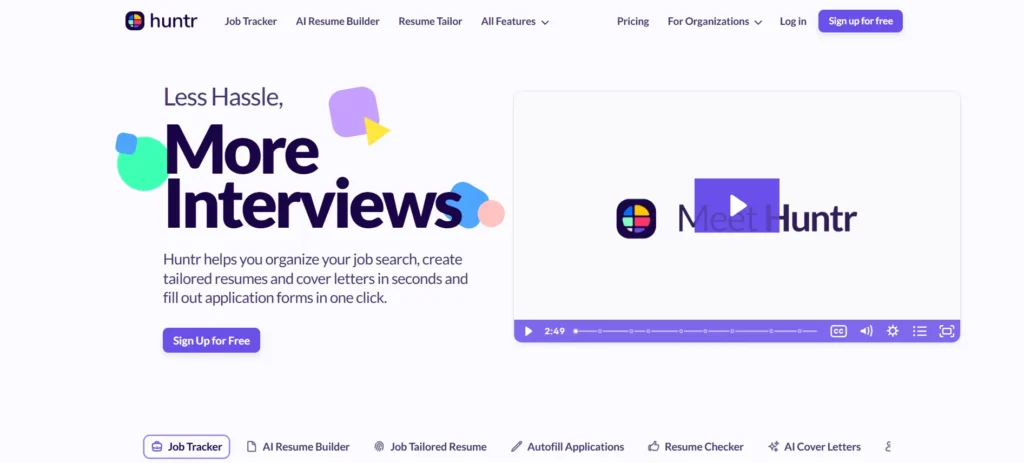Open the AI Resume Builder nav link

(338, 22)
